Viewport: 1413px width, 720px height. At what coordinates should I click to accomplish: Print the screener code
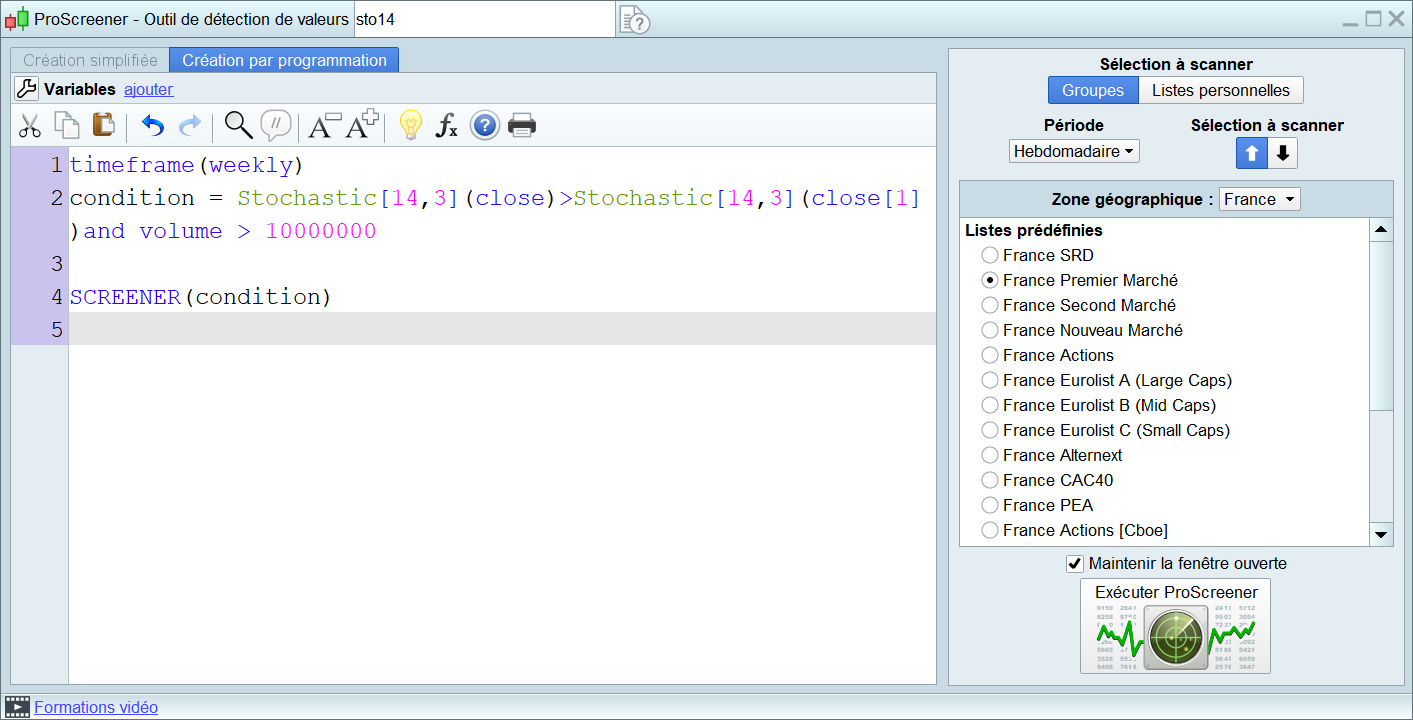click(522, 125)
